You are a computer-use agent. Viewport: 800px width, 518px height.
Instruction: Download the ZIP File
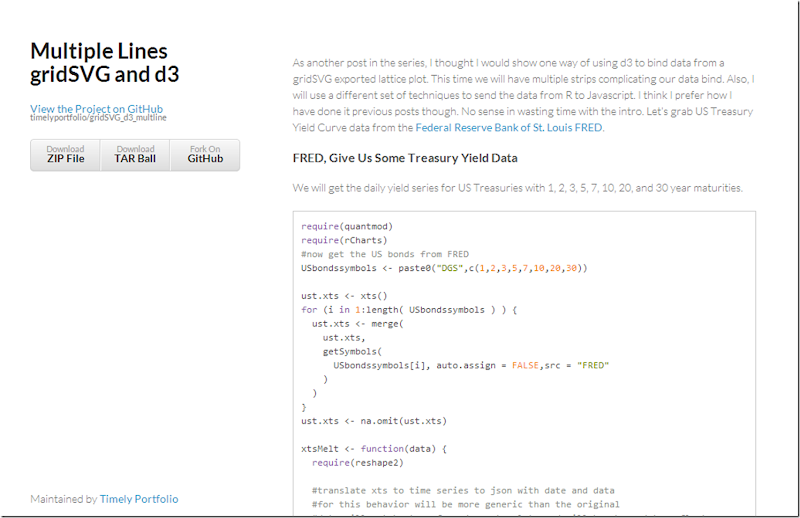[65, 155]
